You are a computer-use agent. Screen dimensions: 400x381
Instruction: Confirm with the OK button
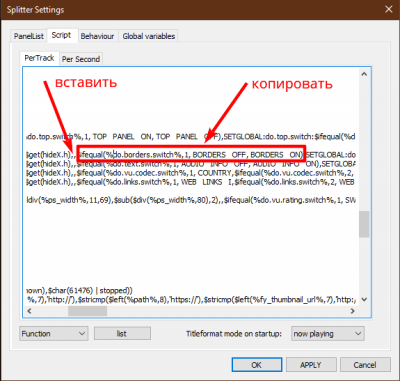pos(257,365)
